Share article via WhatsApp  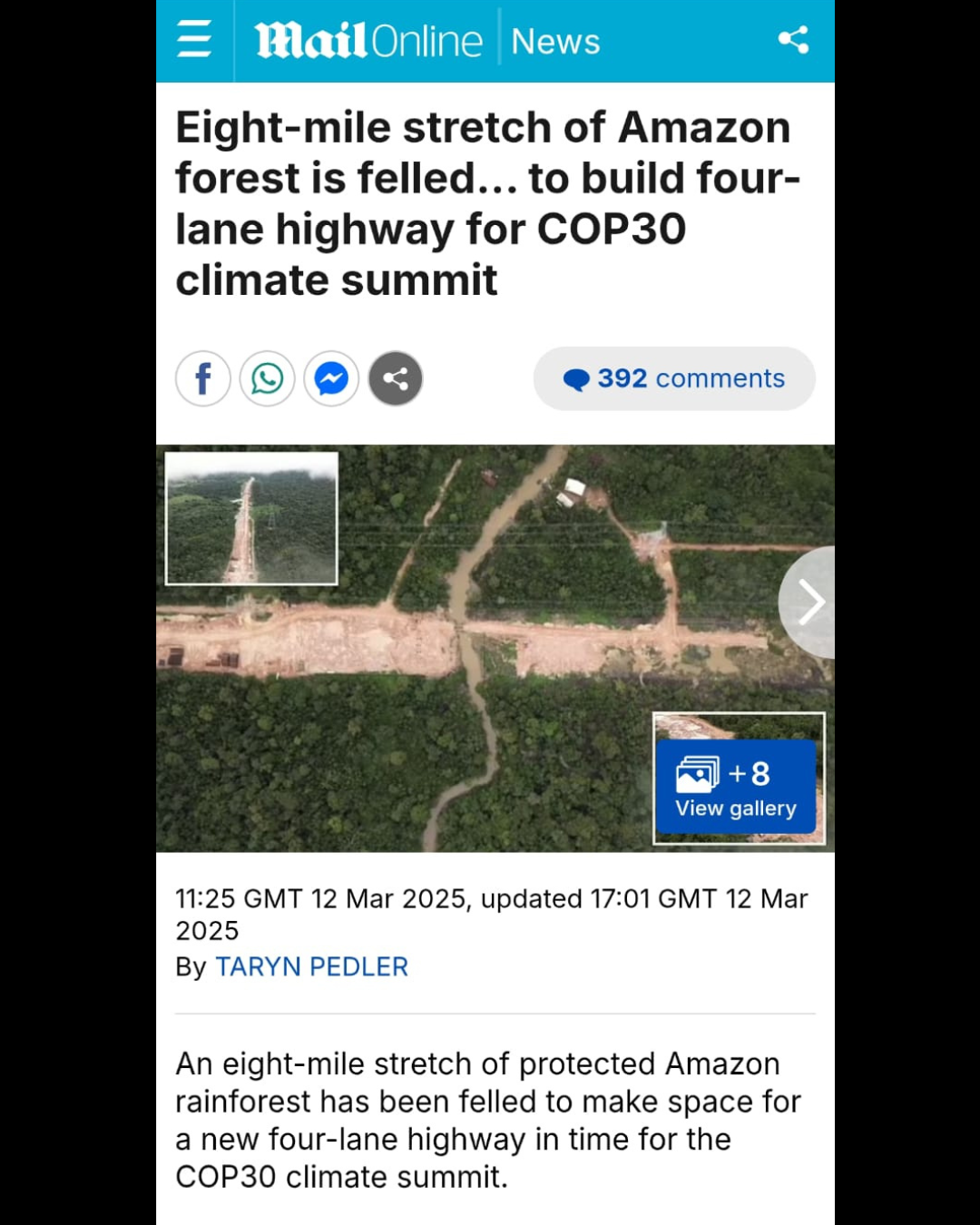(x=267, y=378)
